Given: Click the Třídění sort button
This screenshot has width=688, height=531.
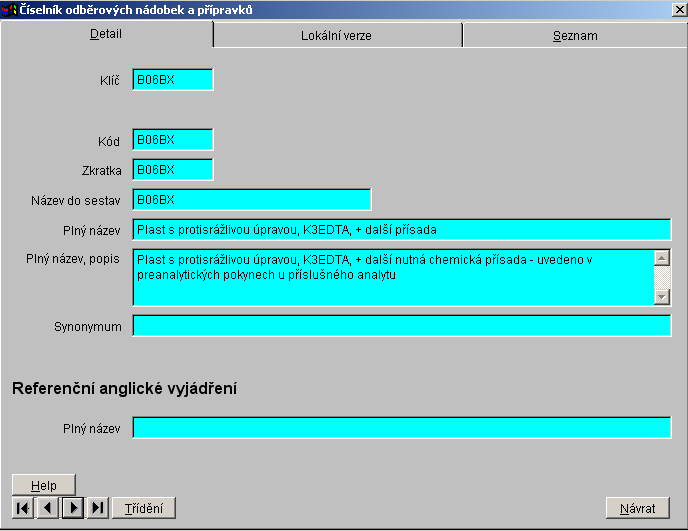Looking at the screenshot, I should click(x=144, y=508).
